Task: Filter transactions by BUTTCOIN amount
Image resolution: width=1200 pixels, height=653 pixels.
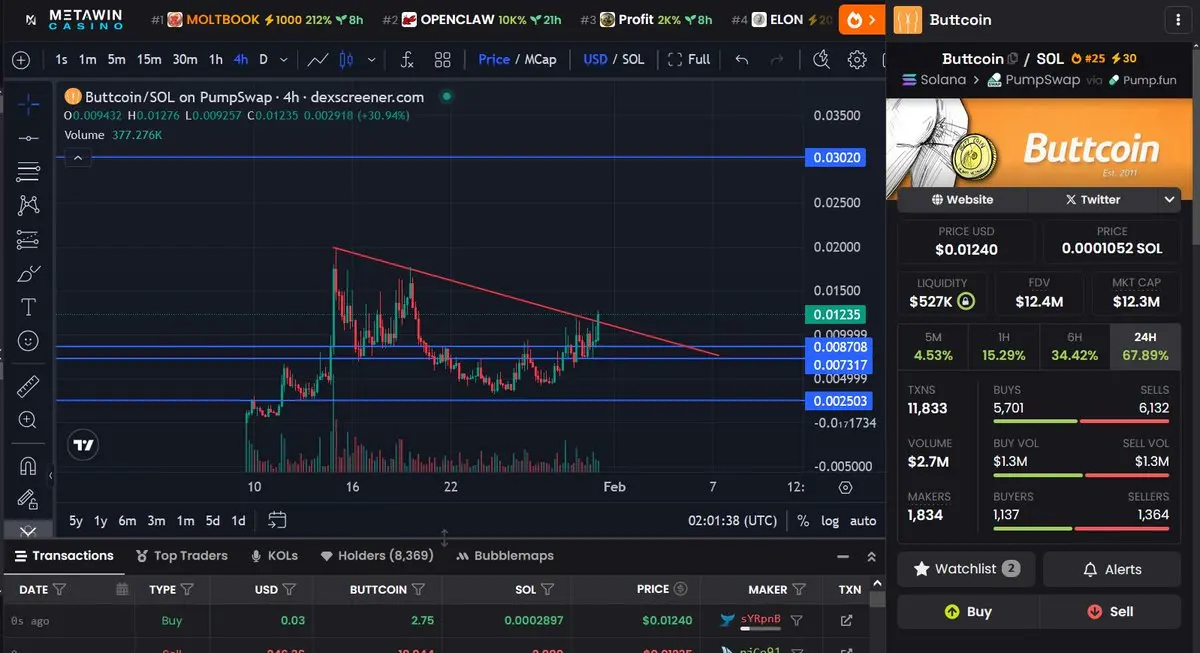Action: coord(418,590)
